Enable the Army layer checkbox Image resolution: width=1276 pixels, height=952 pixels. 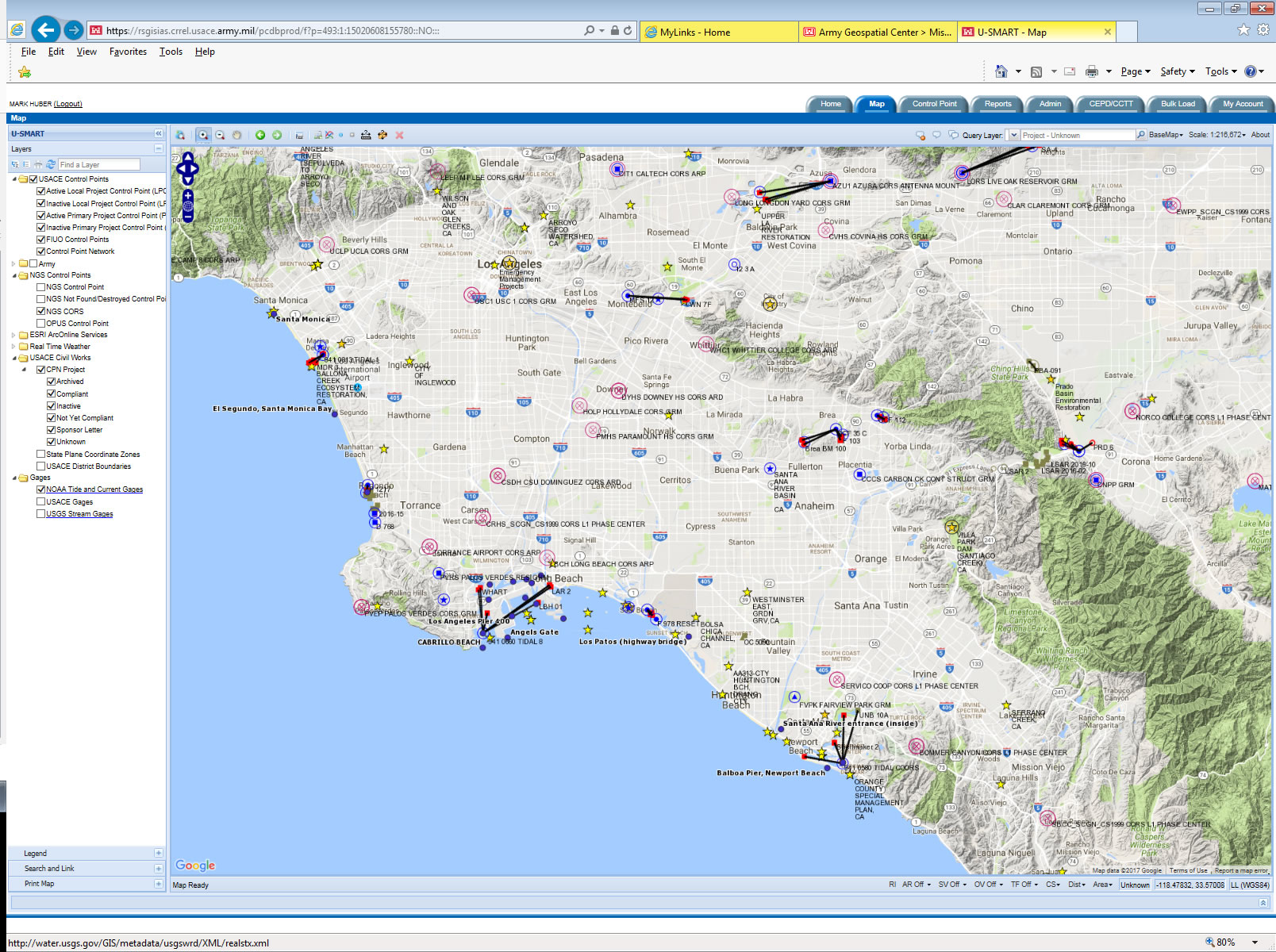point(33,263)
